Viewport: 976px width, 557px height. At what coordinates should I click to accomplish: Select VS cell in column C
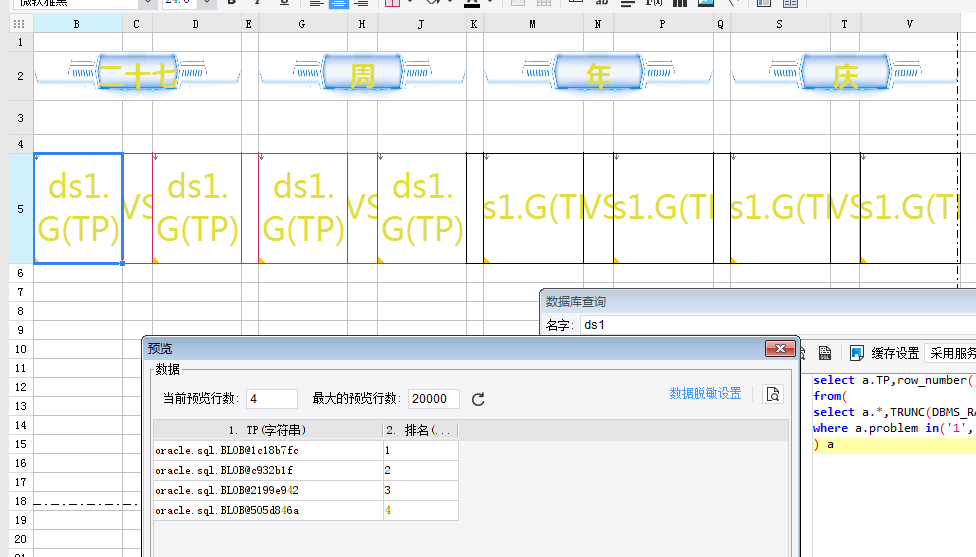(x=138, y=208)
